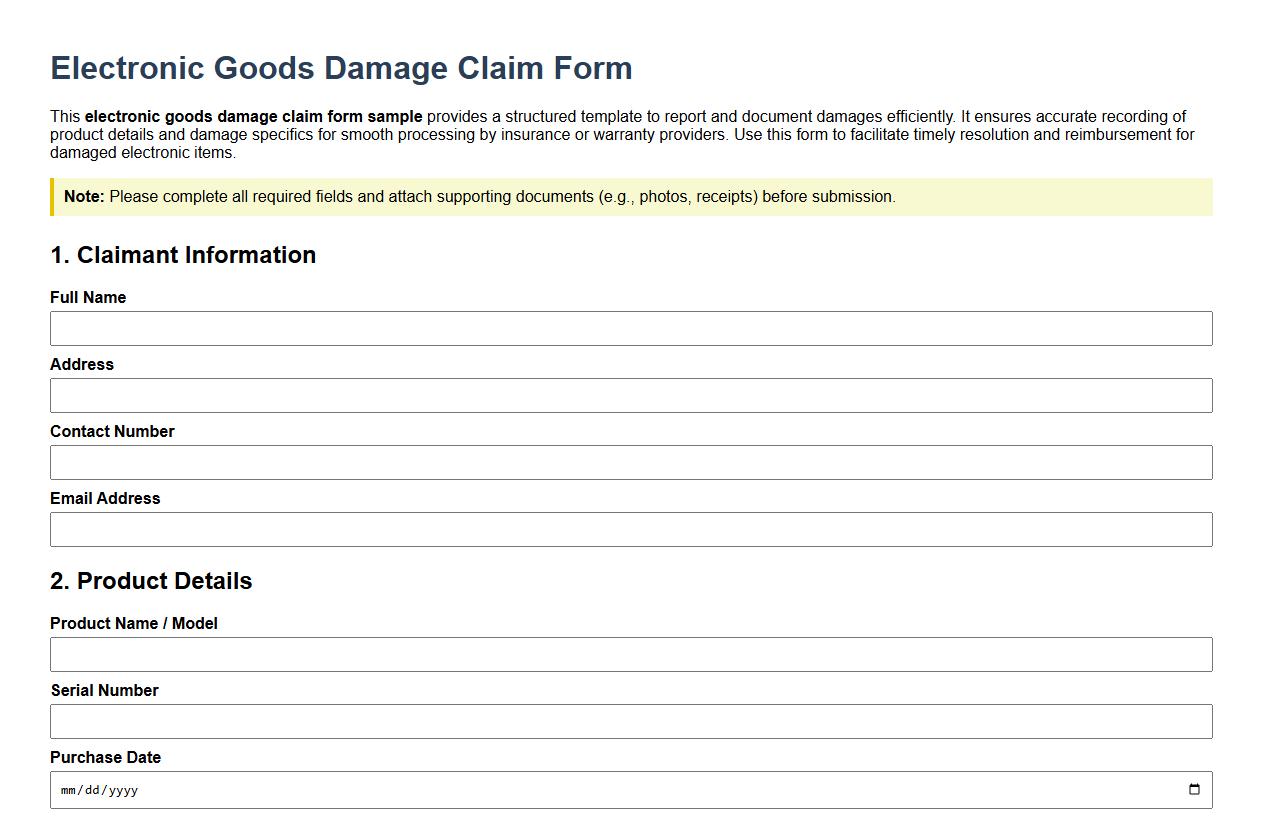Click the Full Name field label

[87, 297]
